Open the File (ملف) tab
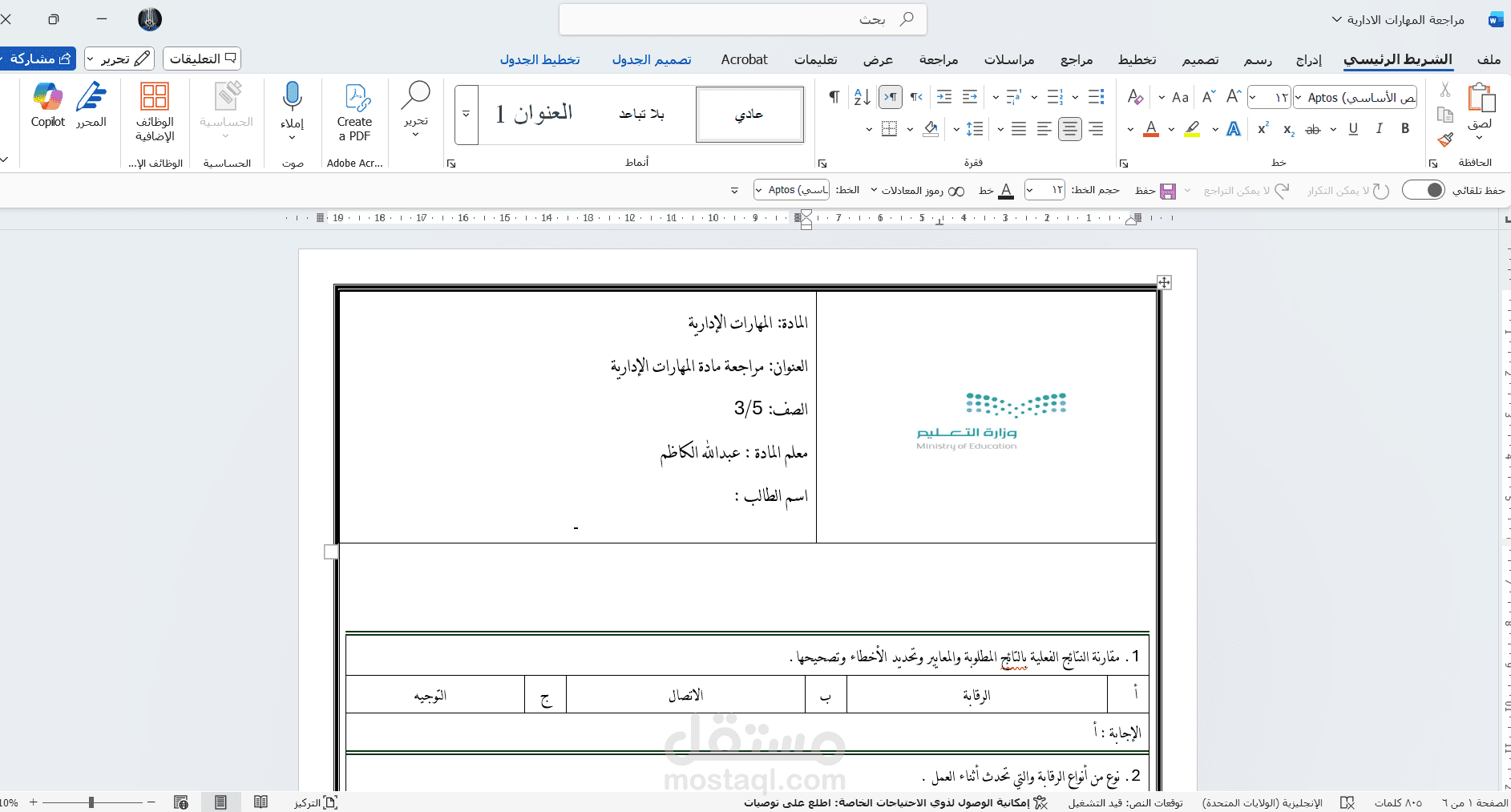Screen dimensions: 1511x812 1489,59
